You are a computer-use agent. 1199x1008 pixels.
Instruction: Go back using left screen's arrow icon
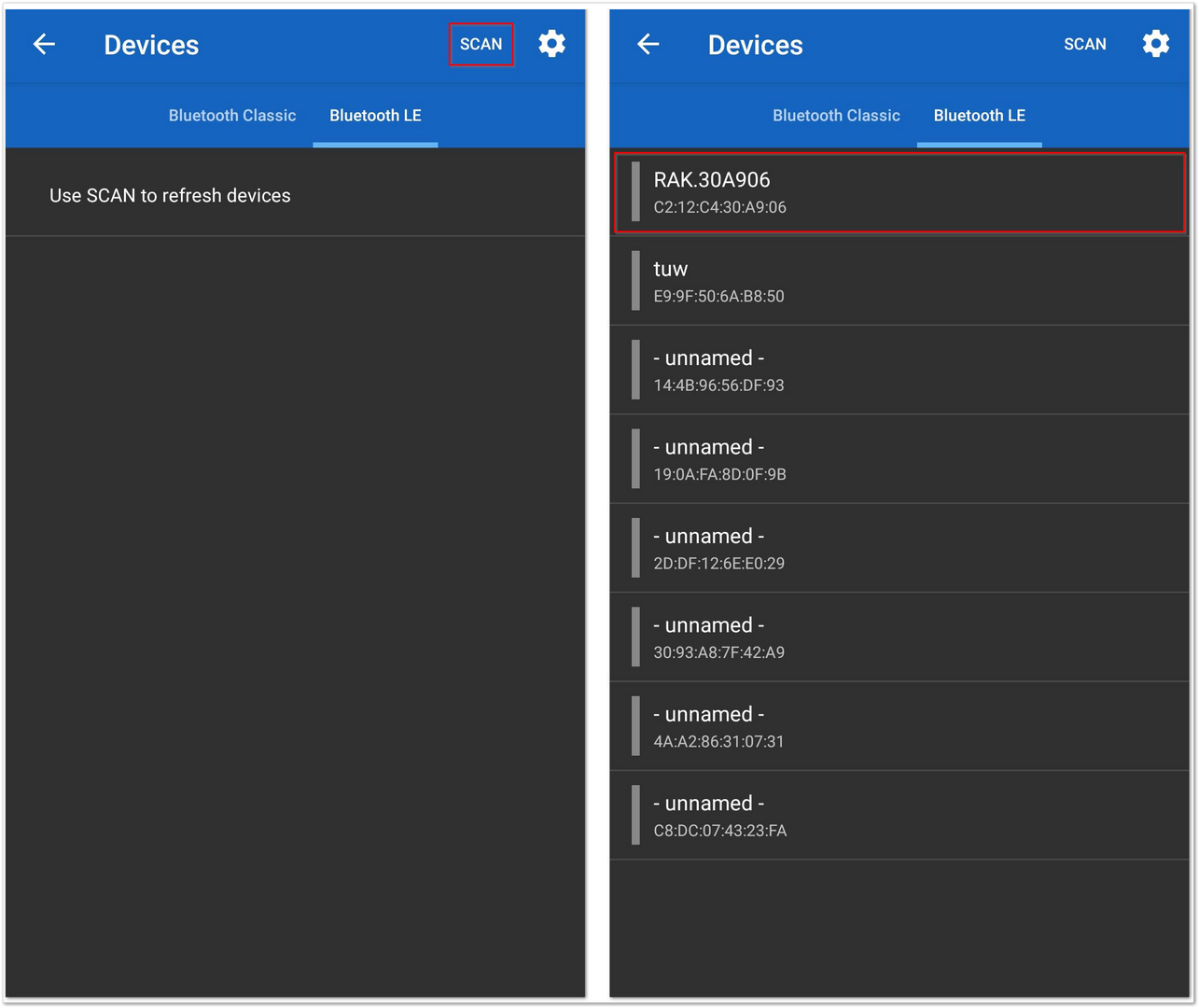click(x=44, y=44)
